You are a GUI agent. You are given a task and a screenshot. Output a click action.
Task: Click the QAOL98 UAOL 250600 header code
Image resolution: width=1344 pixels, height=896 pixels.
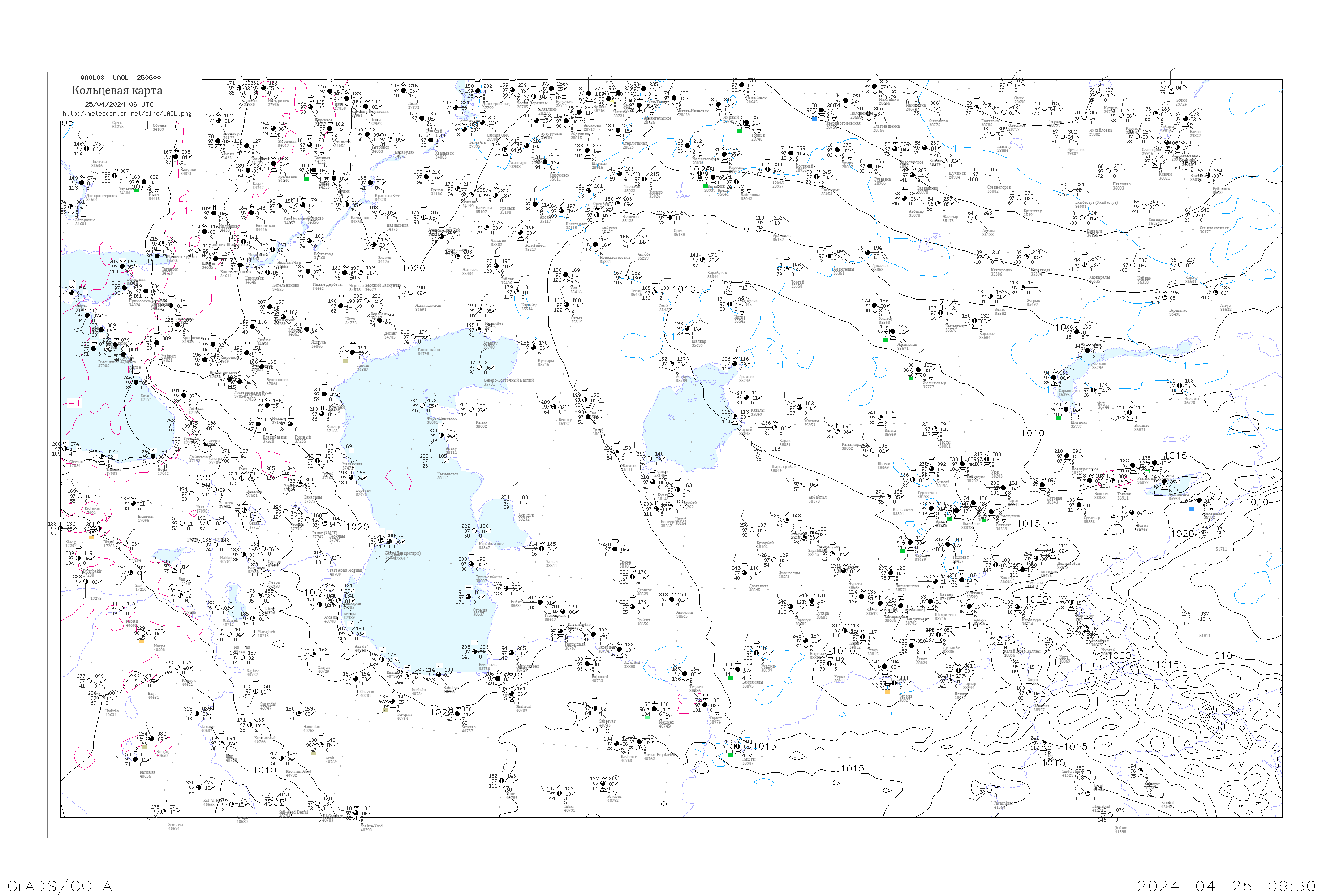click(120, 78)
